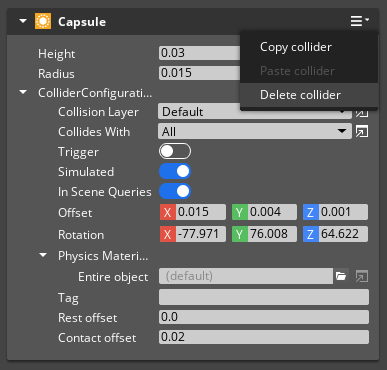The height and width of the screenshot is (370, 387).
Task: Collapse the ColliderConfiguration group
Action: [x=23, y=92]
